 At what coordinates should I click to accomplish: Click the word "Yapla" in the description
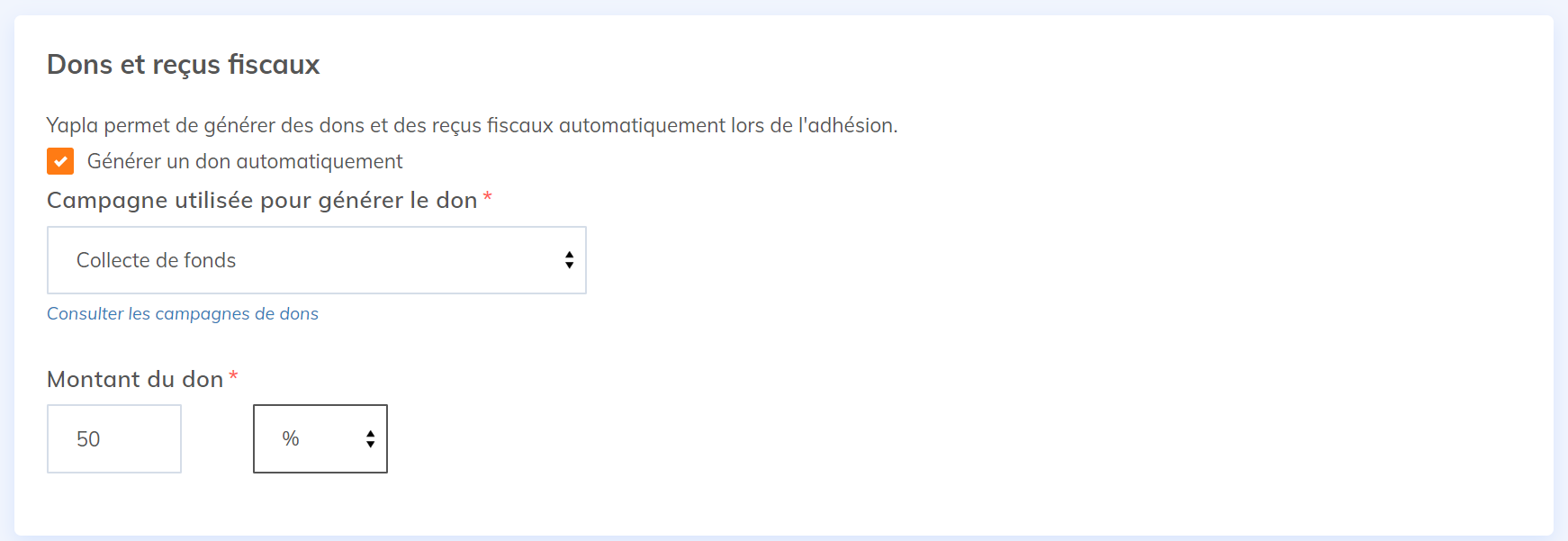(72, 126)
